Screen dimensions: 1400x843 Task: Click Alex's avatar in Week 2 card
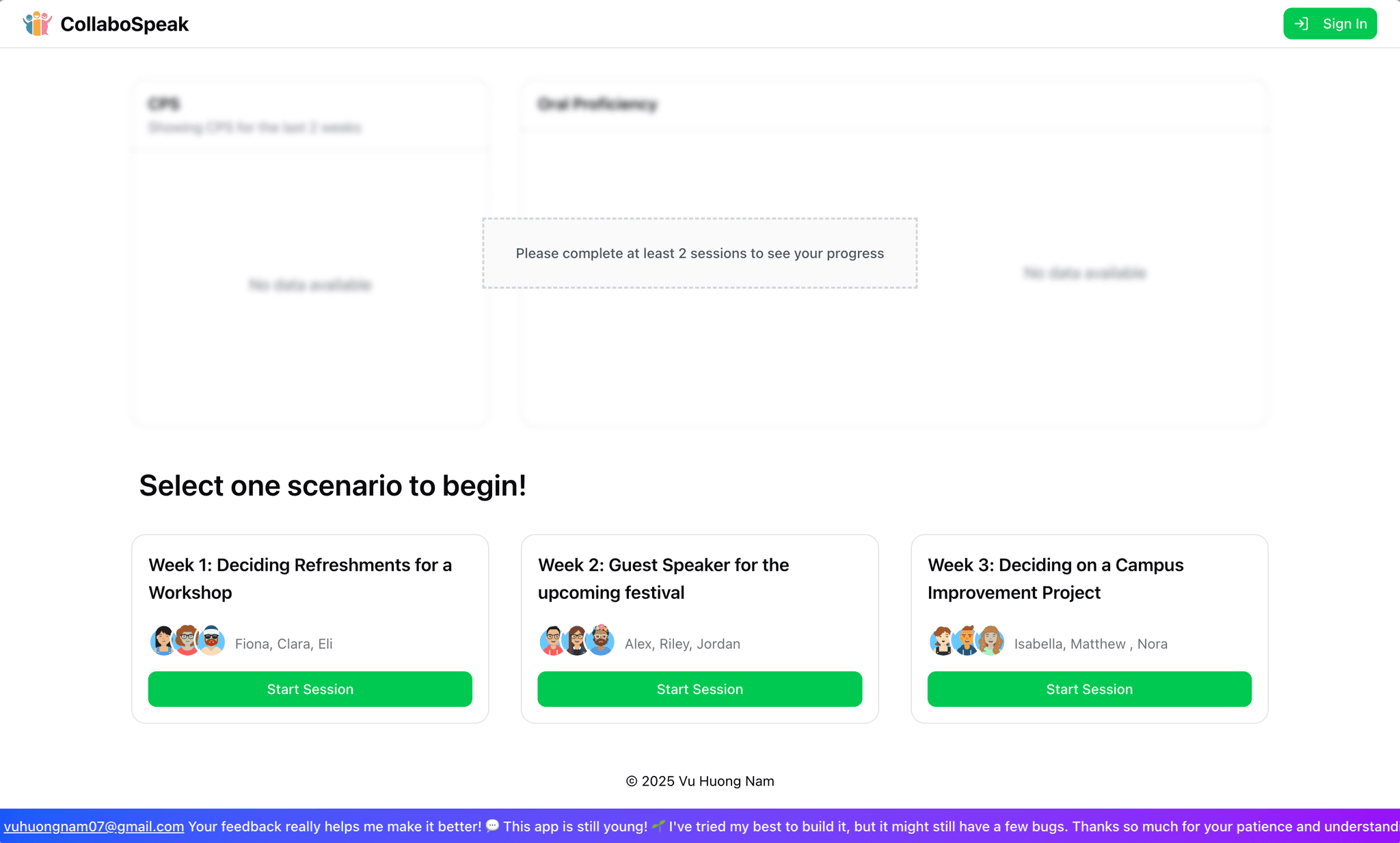coord(552,641)
